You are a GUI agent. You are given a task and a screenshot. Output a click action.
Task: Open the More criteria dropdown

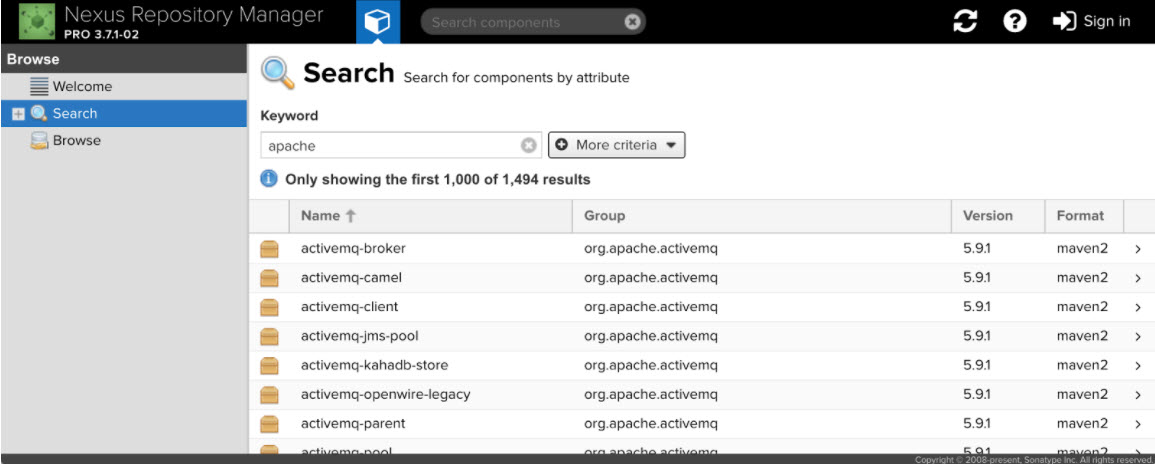click(616, 146)
